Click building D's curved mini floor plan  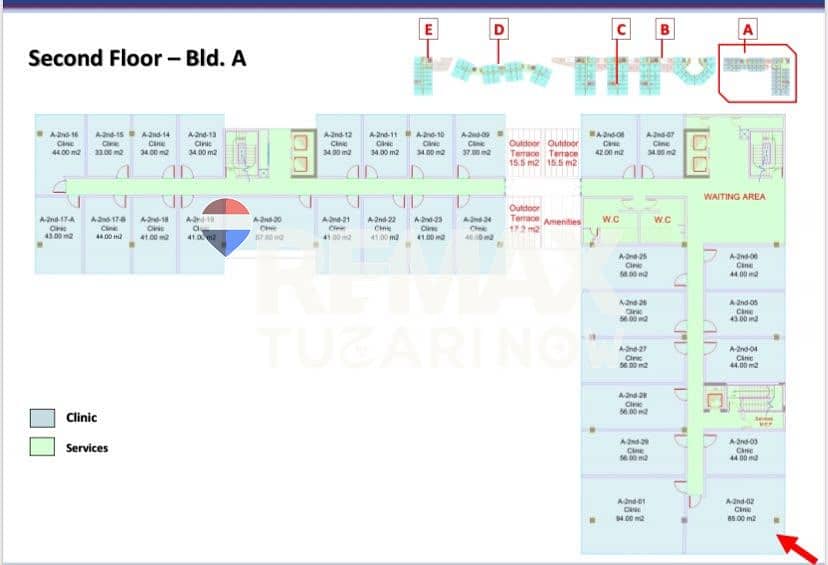click(501, 71)
